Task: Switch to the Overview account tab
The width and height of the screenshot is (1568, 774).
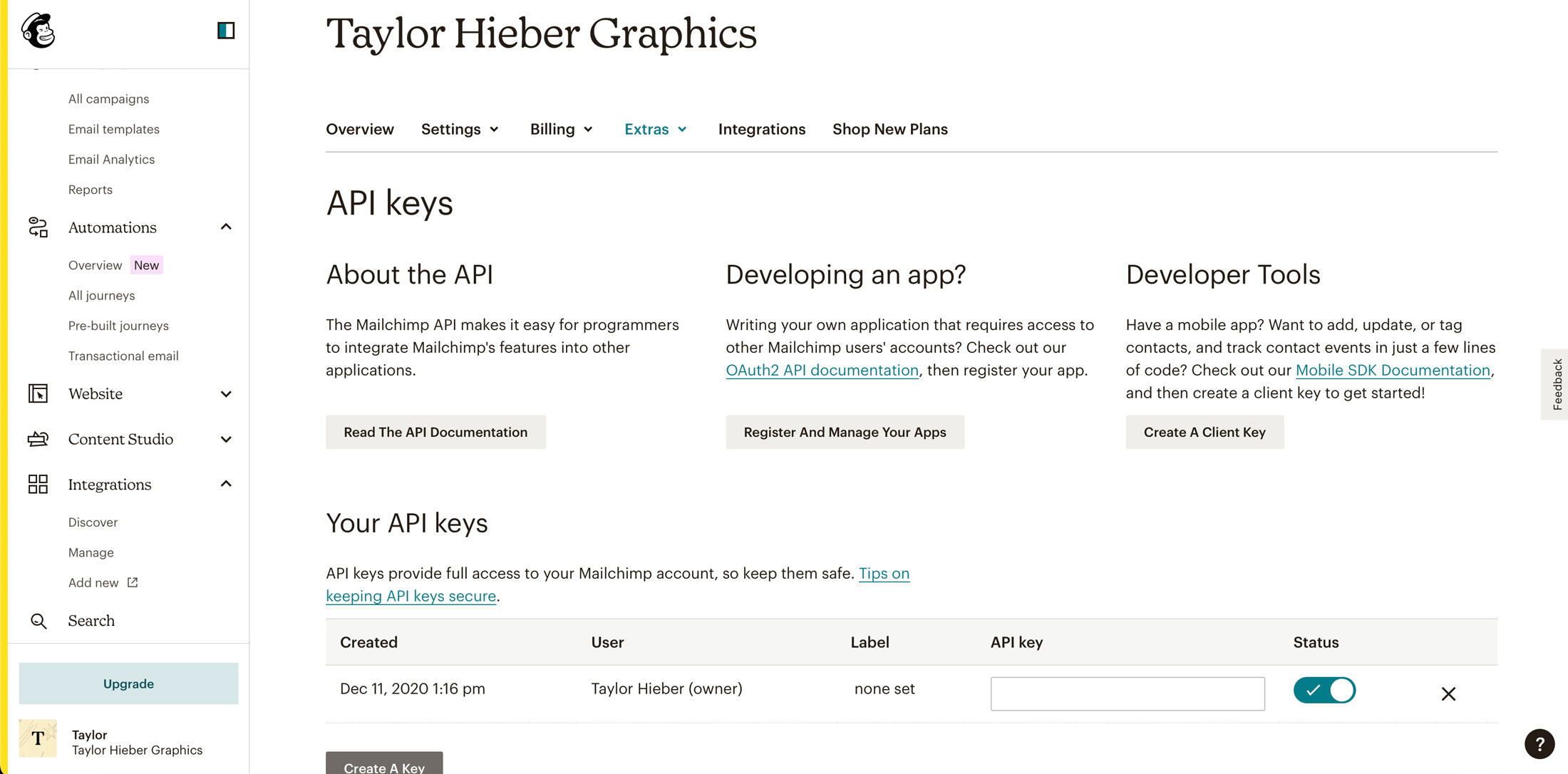Action: [x=360, y=129]
